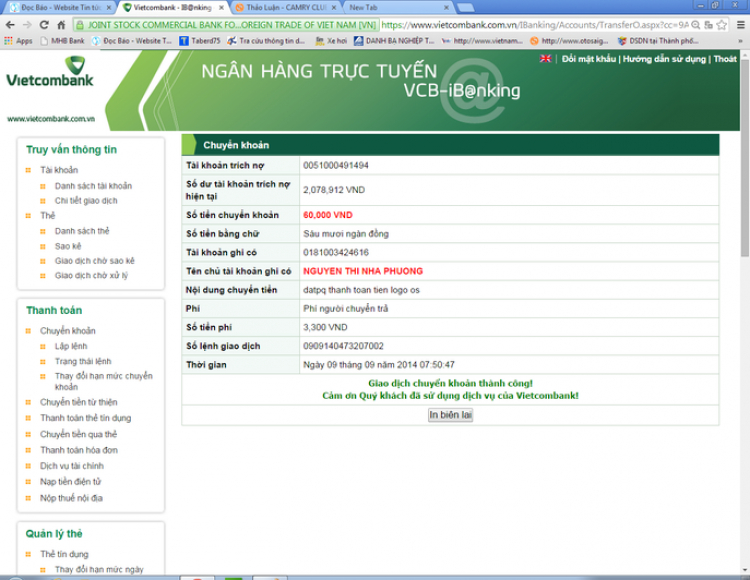The height and width of the screenshot is (580, 750).
Task: Click the green SSL lock icon
Action: pyautogui.click(x=80, y=25)
